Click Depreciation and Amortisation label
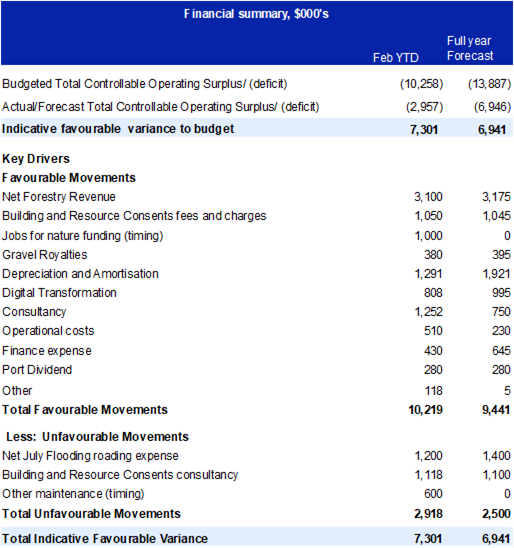This screenshot has height=548, width=514. click(x=80, y=274)
